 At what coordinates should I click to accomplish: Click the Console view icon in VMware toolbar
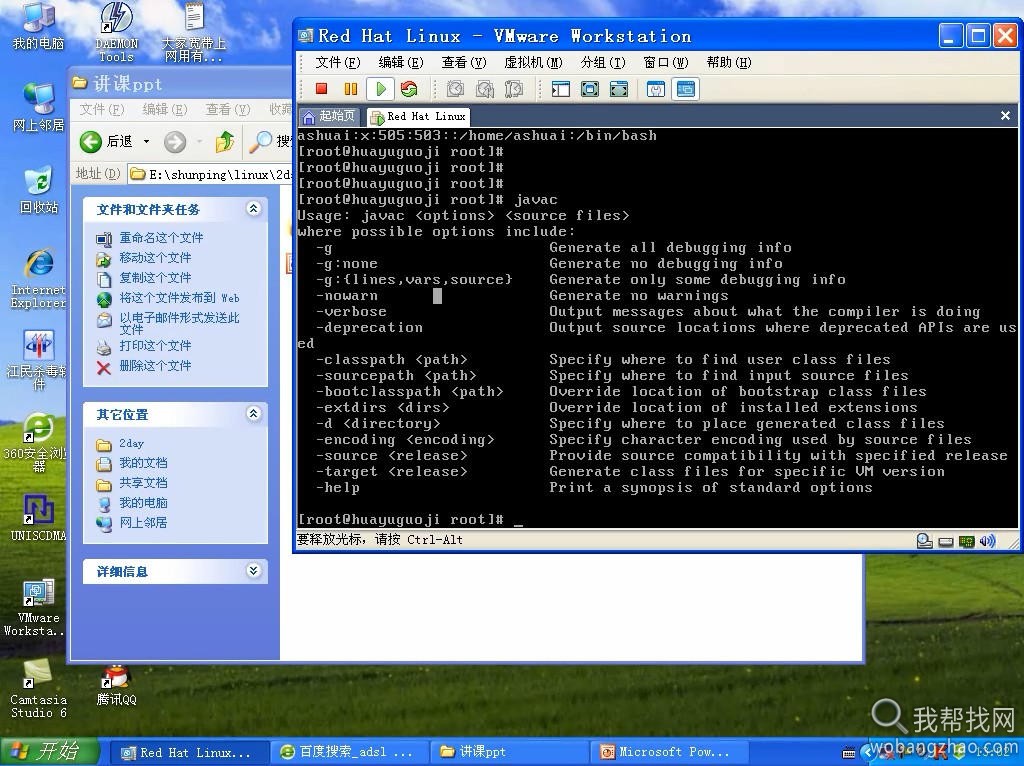tap(686, 89)
